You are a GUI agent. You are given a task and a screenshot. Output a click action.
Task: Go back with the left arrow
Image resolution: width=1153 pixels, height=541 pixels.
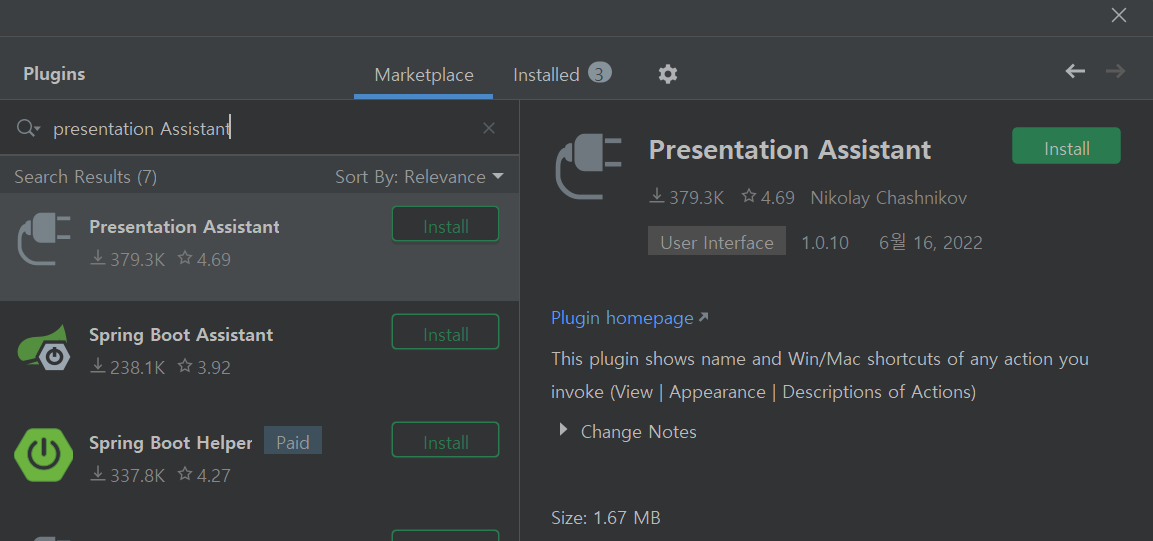click(1075, 71)
